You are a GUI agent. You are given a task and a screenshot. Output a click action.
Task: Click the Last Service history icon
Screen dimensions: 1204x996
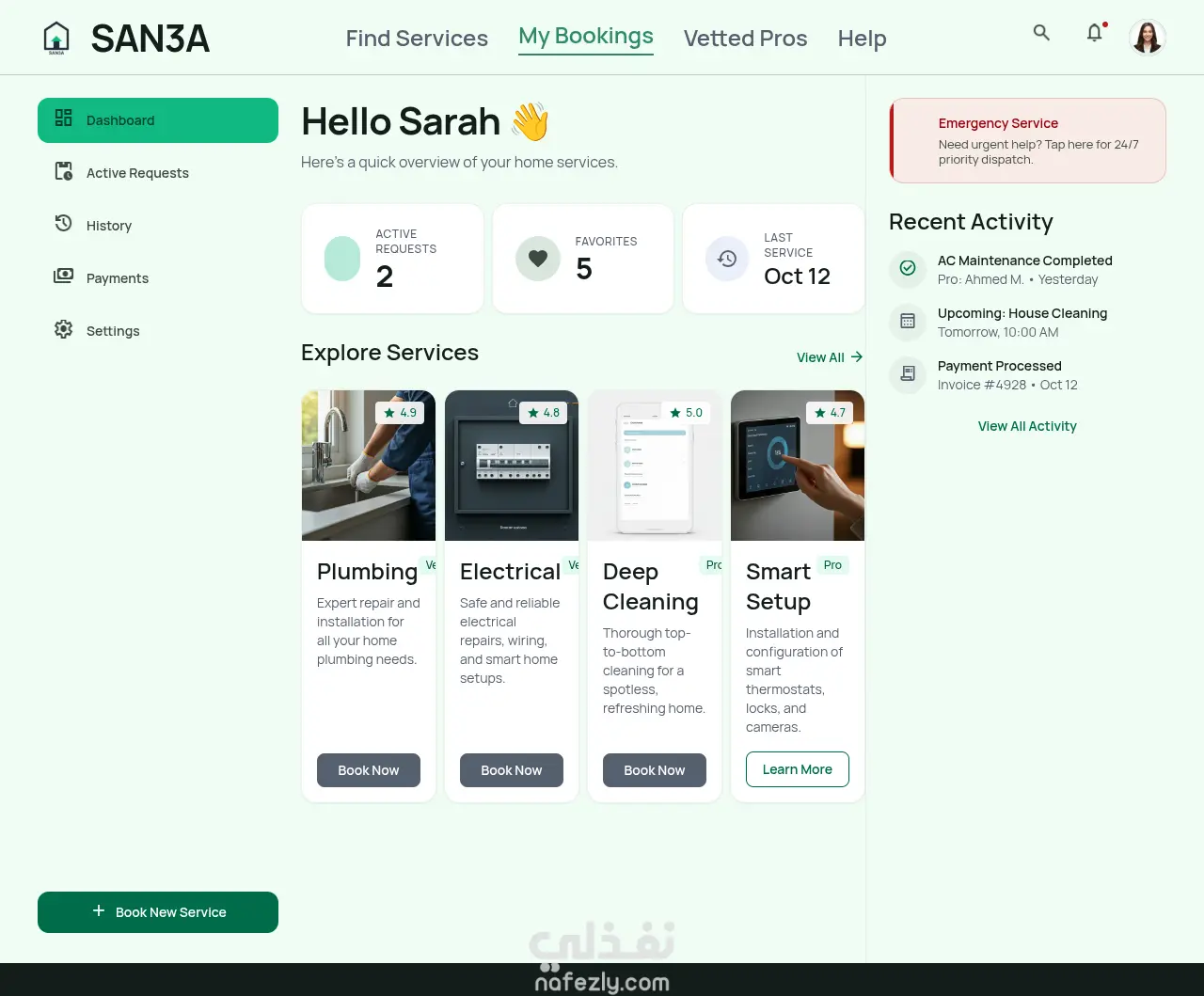727,259
